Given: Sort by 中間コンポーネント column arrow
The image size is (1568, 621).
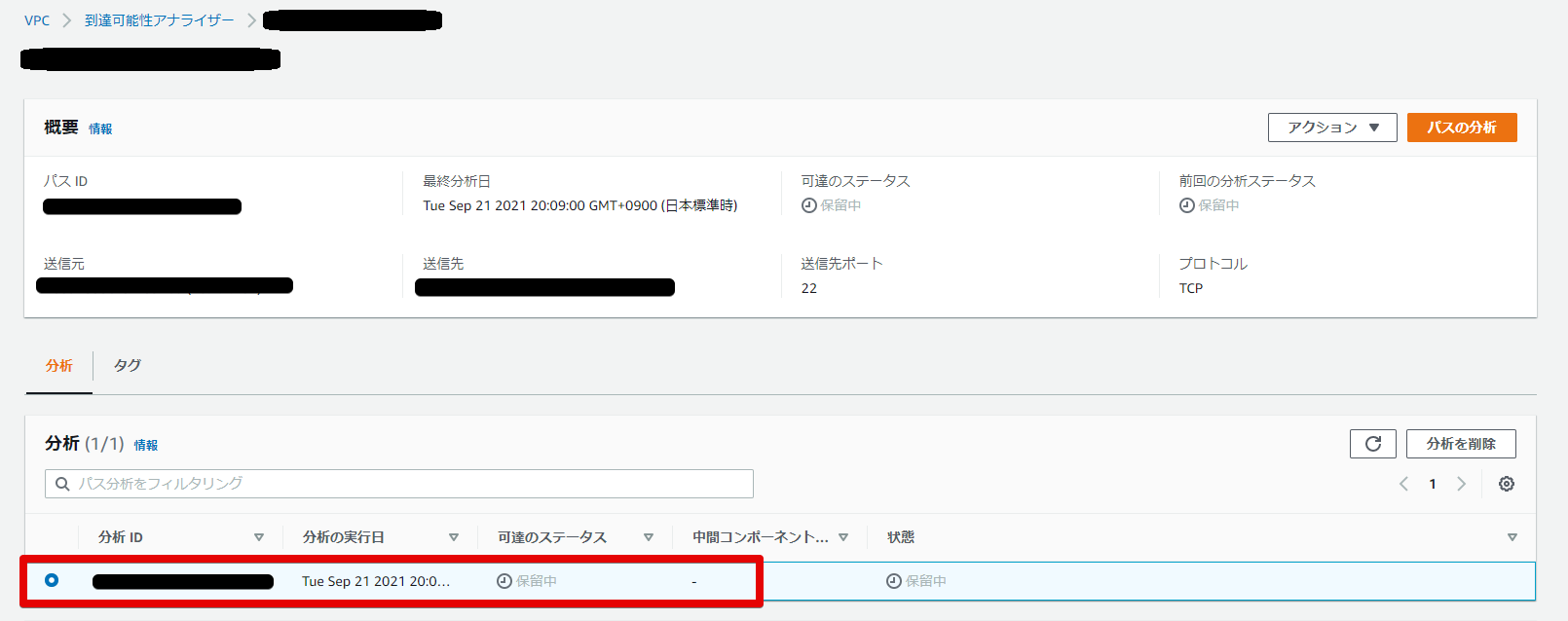Looking at the screenshot, I should point(843,537).
